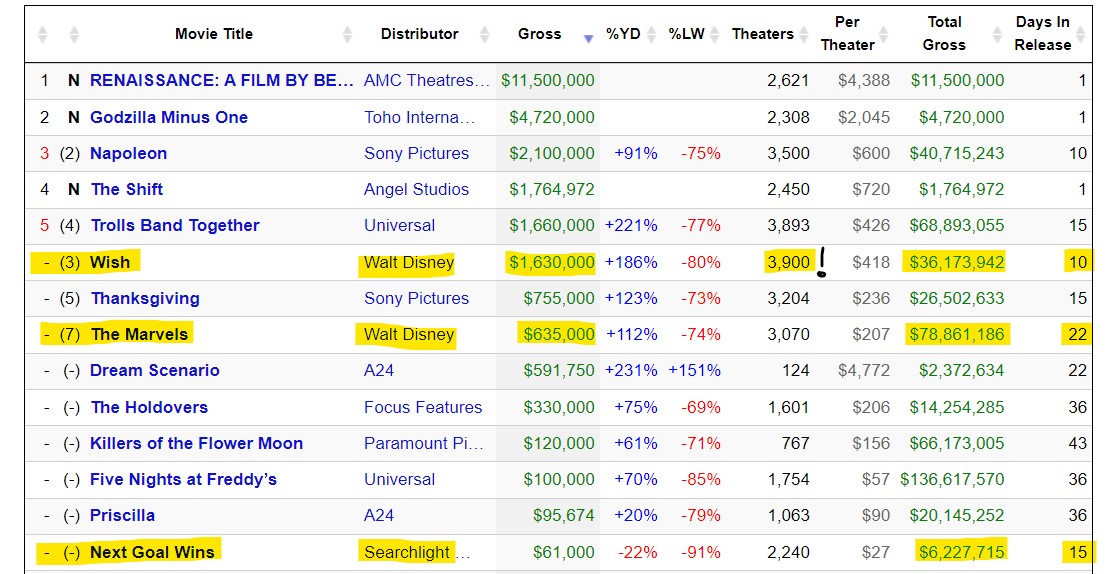This screenshot has width=1106, height=574.
Task: Click the first rank column sort arrows
Action: tap(42, 35)
